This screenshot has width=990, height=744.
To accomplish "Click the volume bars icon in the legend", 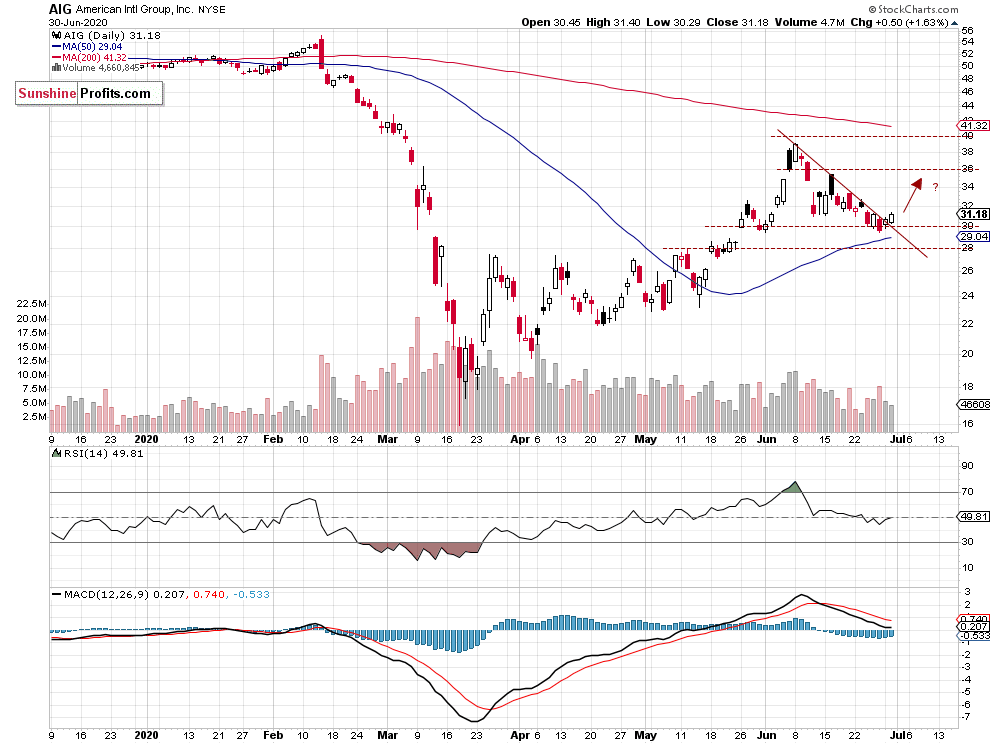I will 56,68.
